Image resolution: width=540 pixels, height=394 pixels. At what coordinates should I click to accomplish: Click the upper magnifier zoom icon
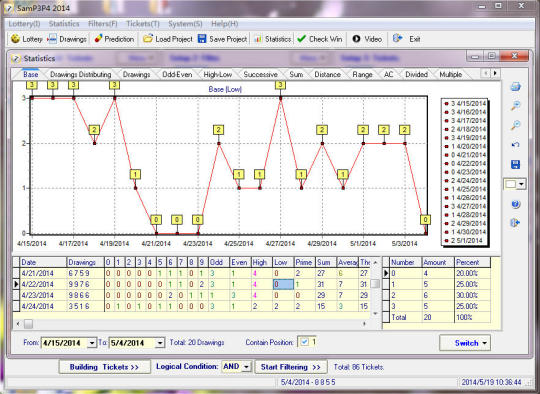tap(515, 106)
